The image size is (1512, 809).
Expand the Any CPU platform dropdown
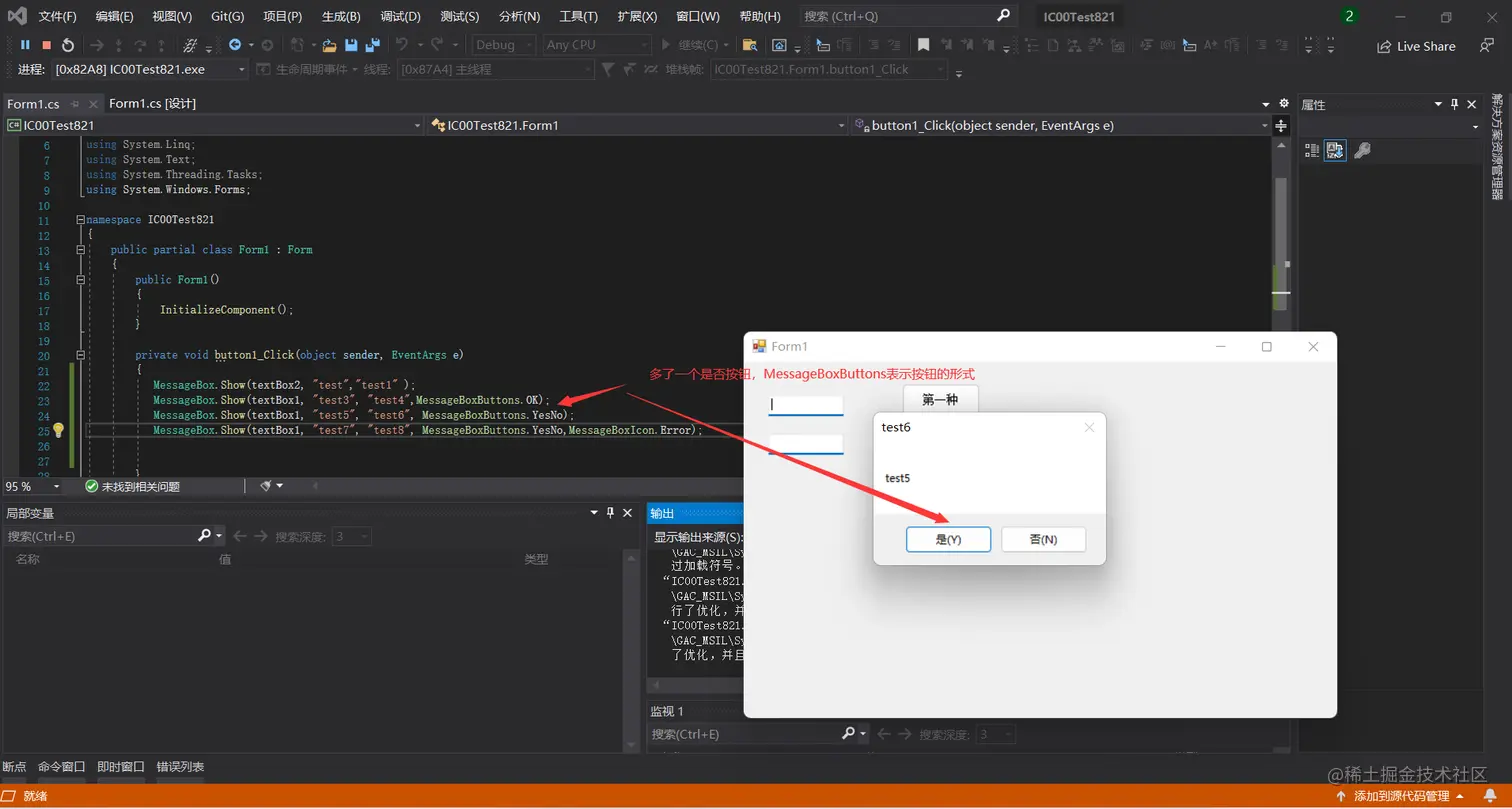[595, 45]
